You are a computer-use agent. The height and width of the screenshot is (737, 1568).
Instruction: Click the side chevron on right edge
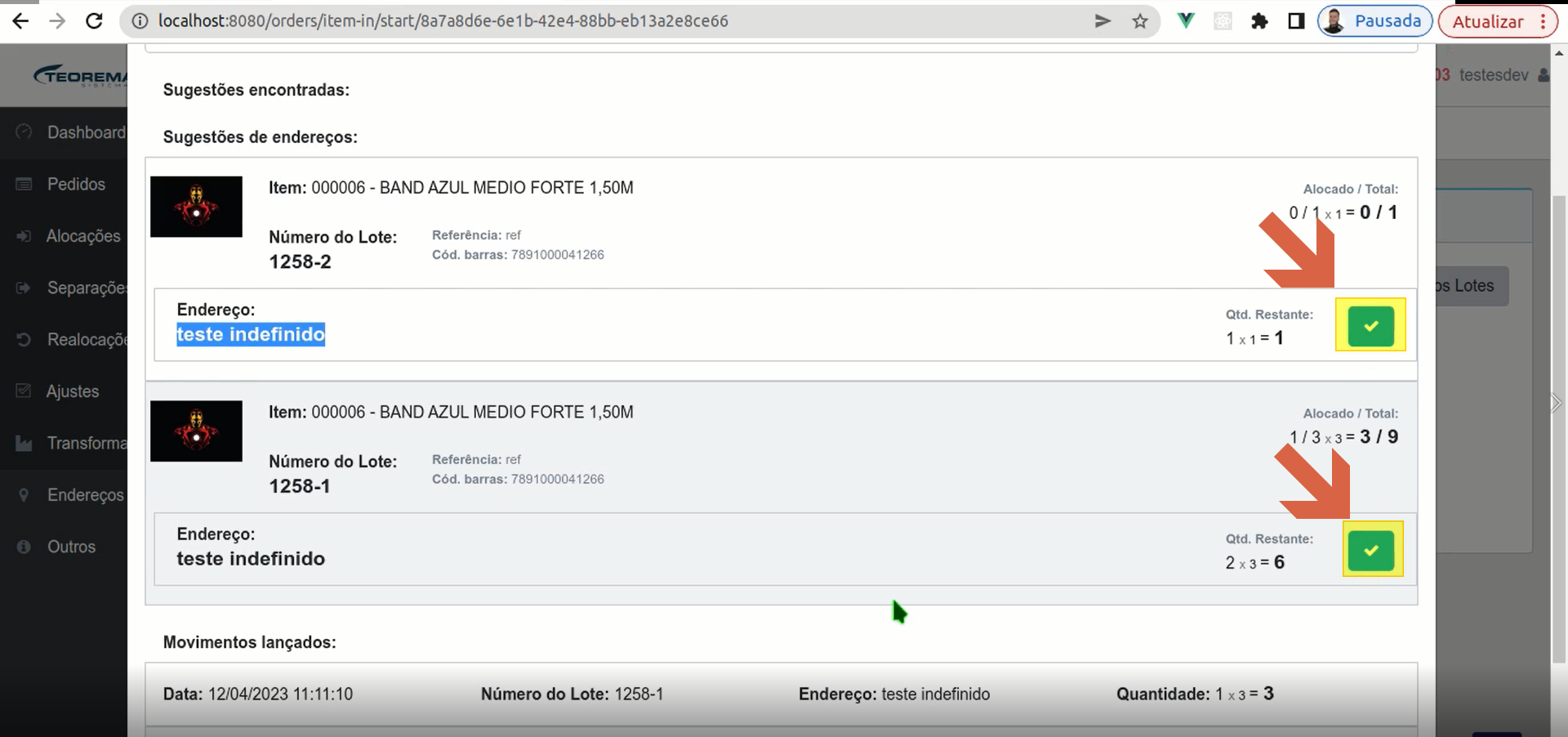coord(1557,403)
